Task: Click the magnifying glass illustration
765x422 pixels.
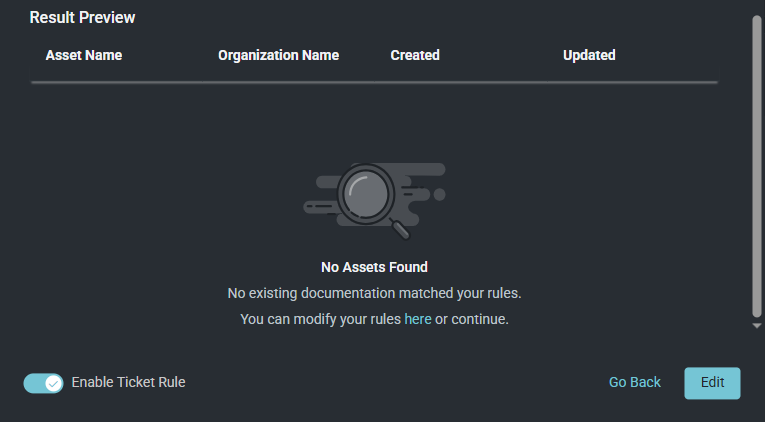Action: (x=368, y=192)
